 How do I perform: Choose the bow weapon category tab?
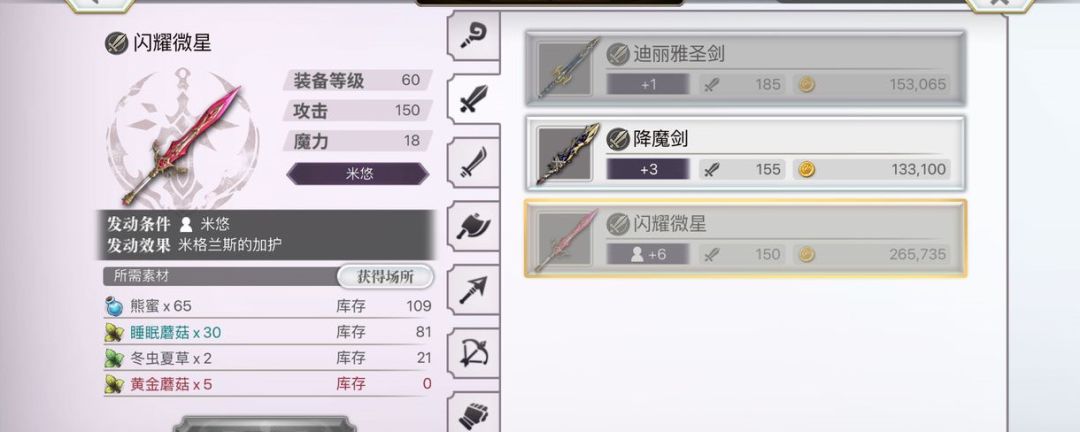474,353
